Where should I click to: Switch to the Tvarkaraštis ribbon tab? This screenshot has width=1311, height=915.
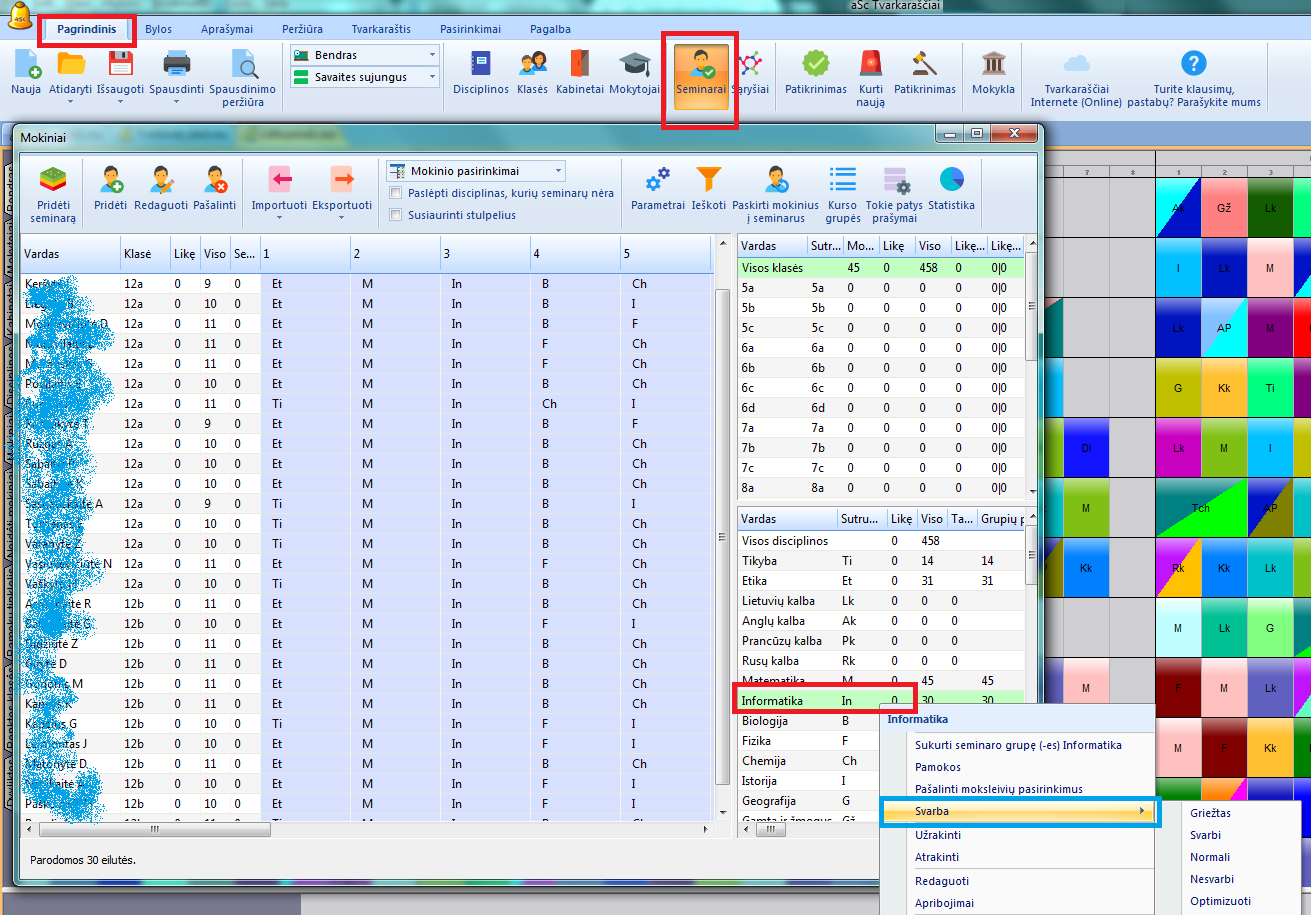point(380,29)
